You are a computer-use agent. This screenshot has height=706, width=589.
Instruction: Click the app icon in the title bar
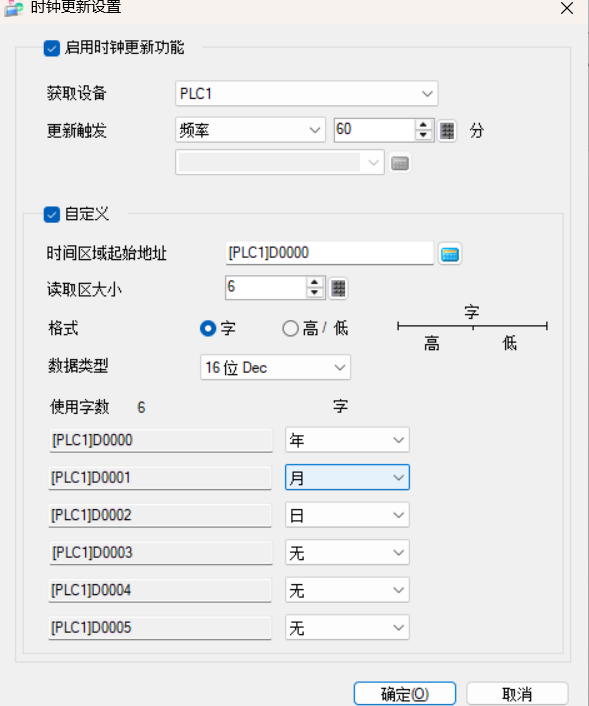click(x=14, y=8)
